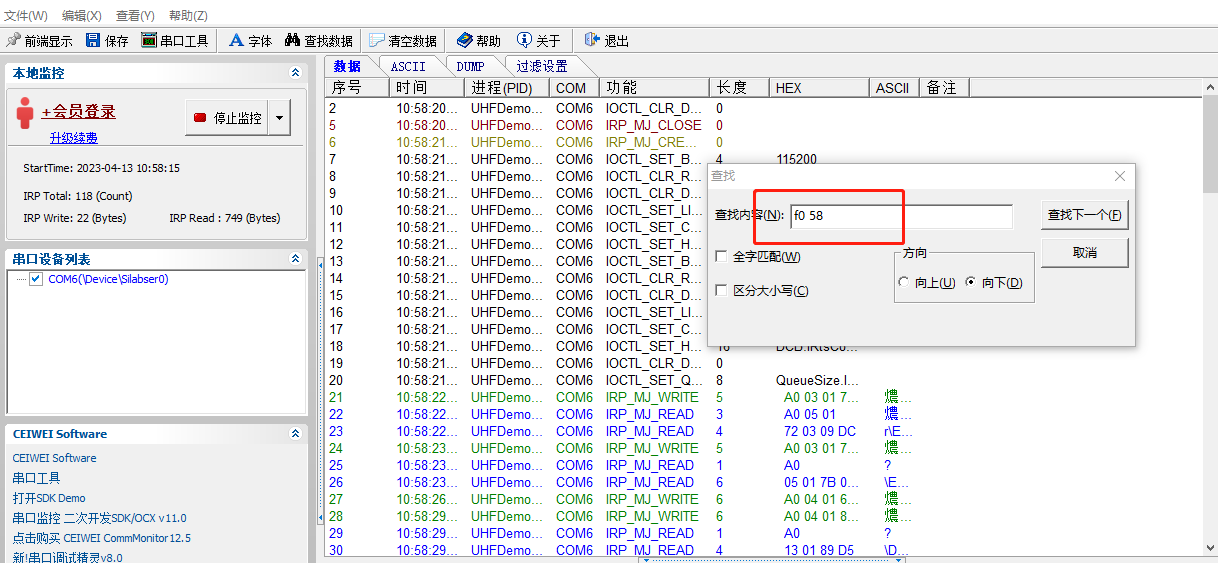Click the 取消 button in find dialog

1084,253
